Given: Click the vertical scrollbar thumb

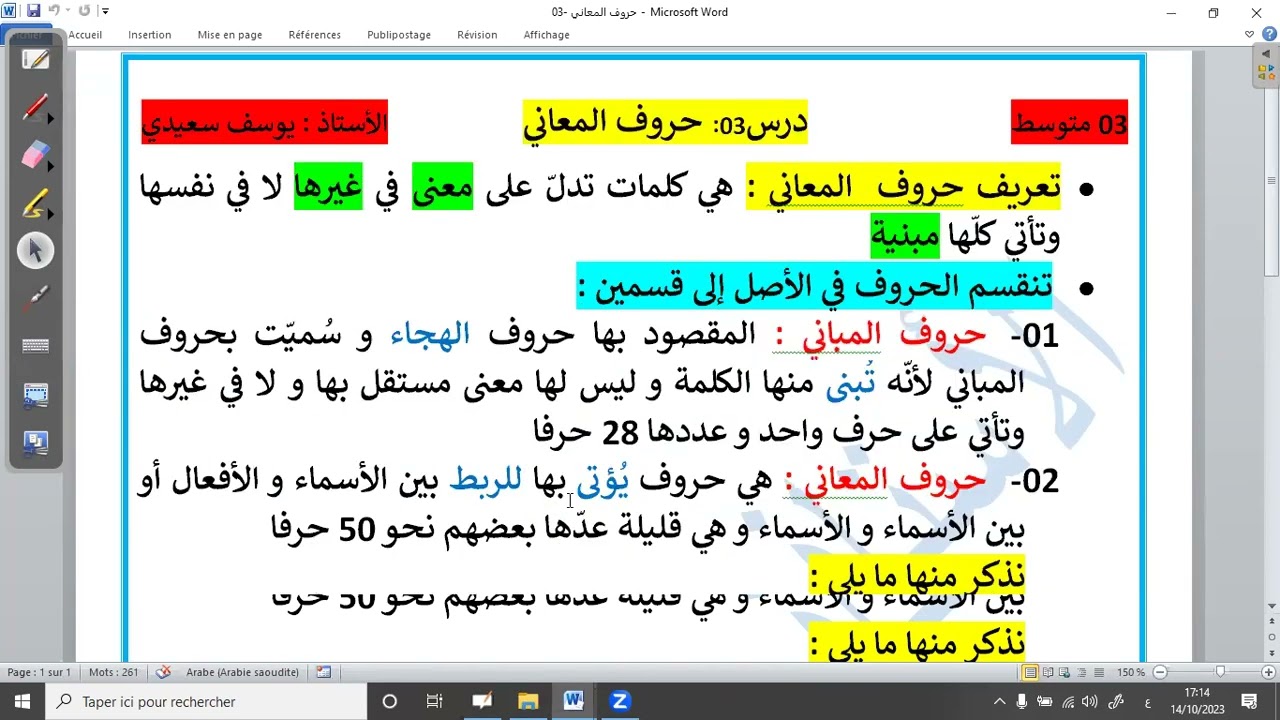Looking at the screenshot, I should click(x=1272, y=180).
